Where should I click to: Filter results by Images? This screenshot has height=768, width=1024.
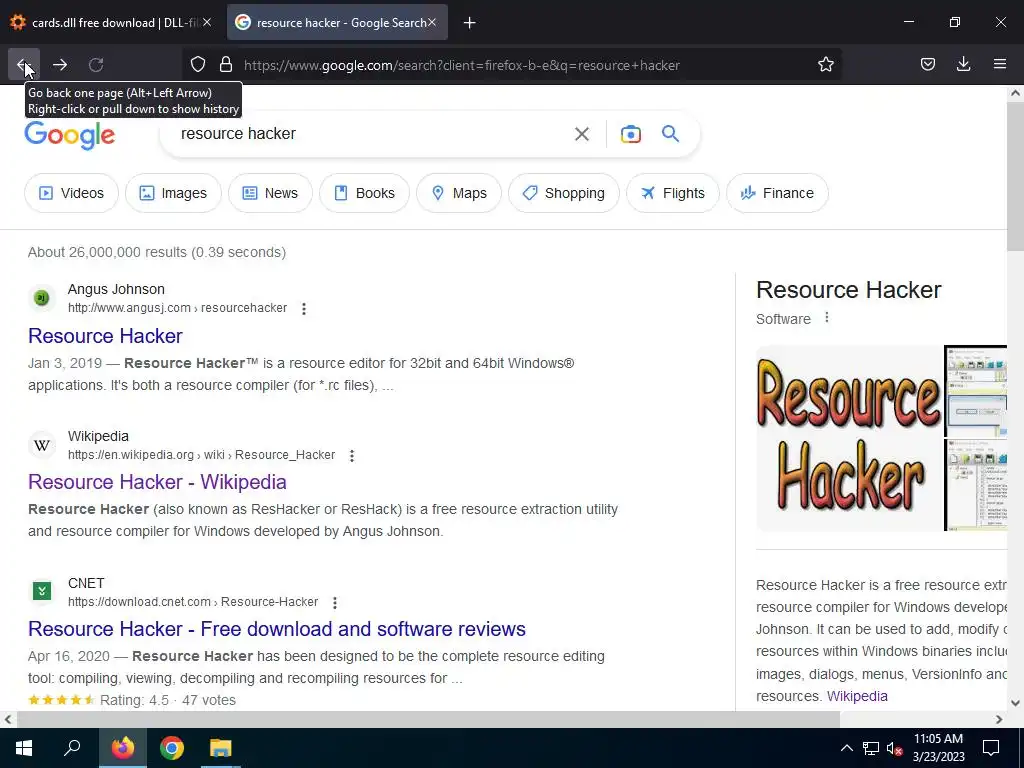coord(173,193)
